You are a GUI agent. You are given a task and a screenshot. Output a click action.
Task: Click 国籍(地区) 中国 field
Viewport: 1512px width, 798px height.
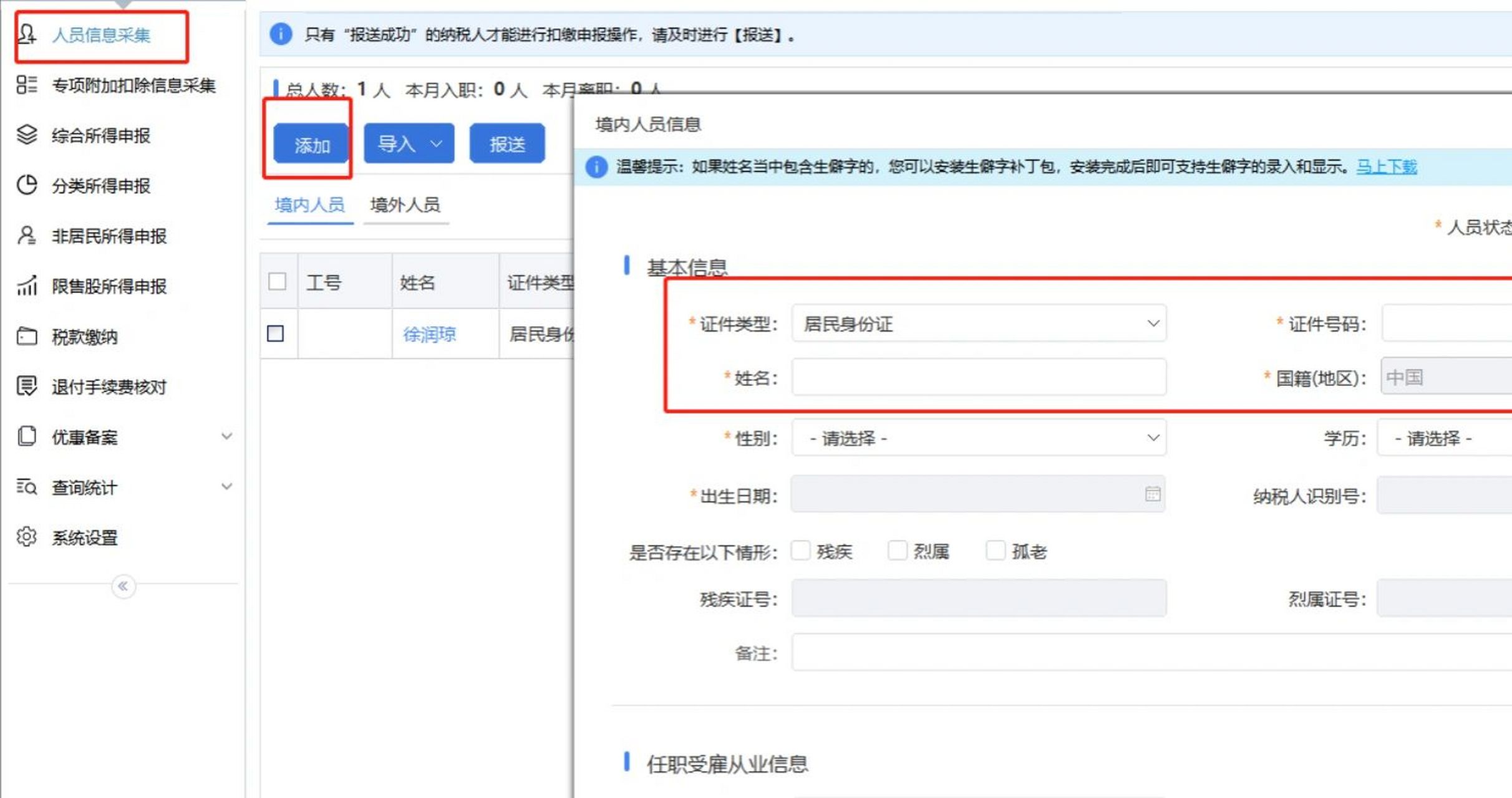(1446, 377)
